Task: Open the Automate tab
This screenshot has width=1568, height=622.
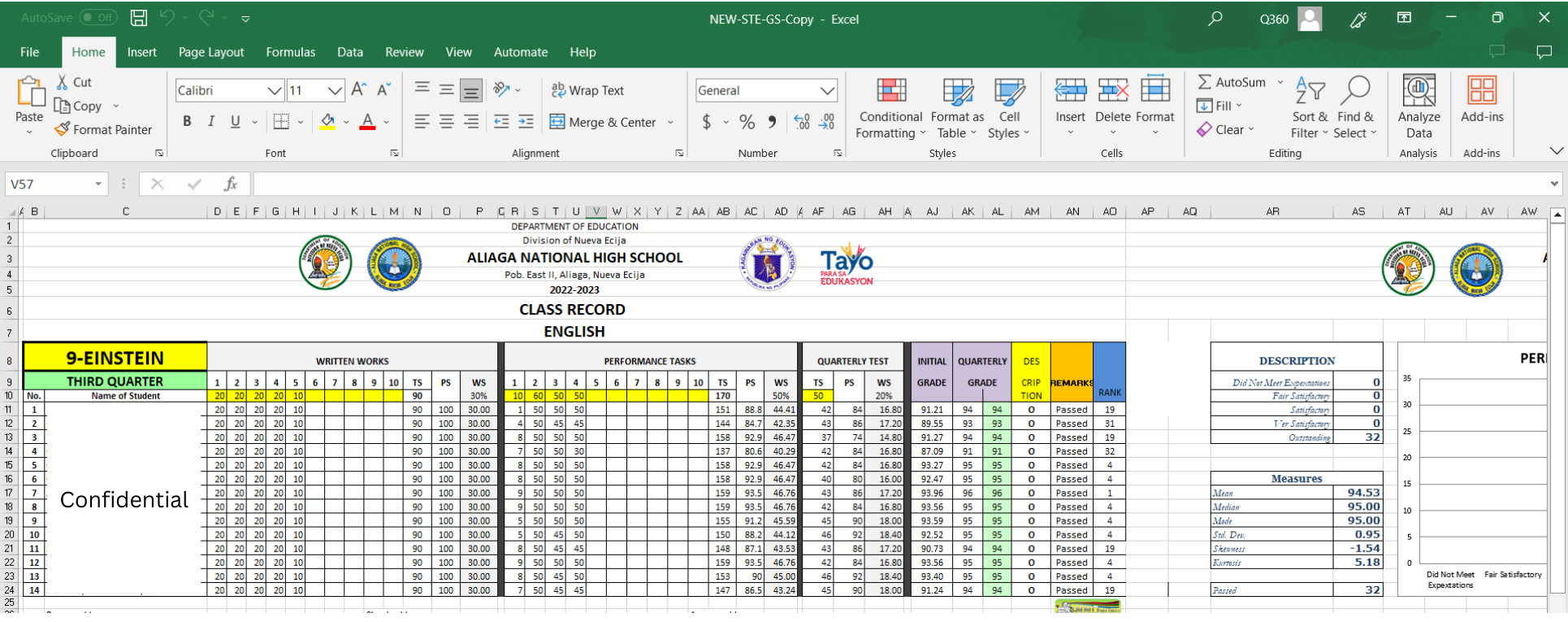Action: (x=521, y=52)
